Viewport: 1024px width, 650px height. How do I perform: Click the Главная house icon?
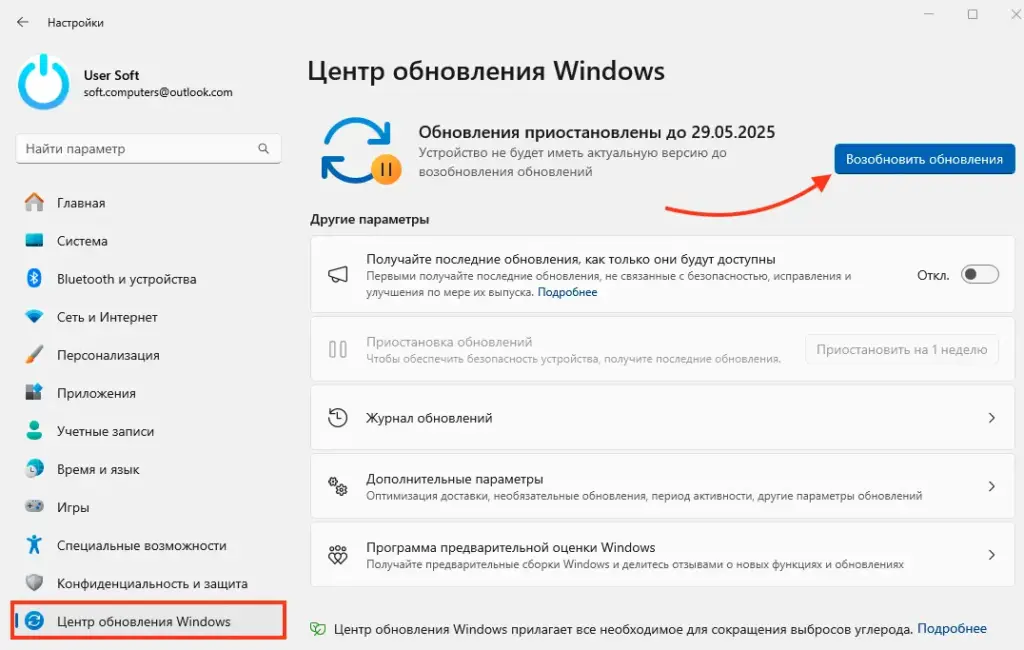click(x=34, y=203)
